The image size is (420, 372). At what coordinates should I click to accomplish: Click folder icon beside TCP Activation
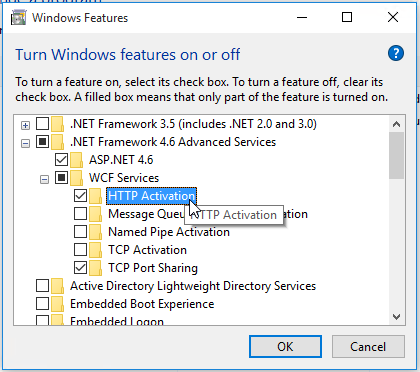[x=96, y=250]
